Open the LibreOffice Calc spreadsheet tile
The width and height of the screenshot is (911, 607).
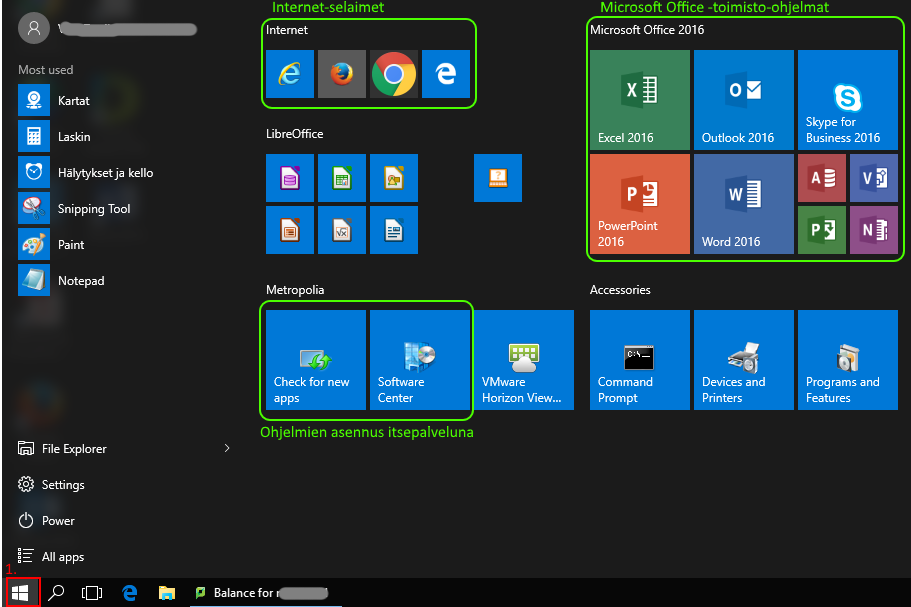(342, 178)
